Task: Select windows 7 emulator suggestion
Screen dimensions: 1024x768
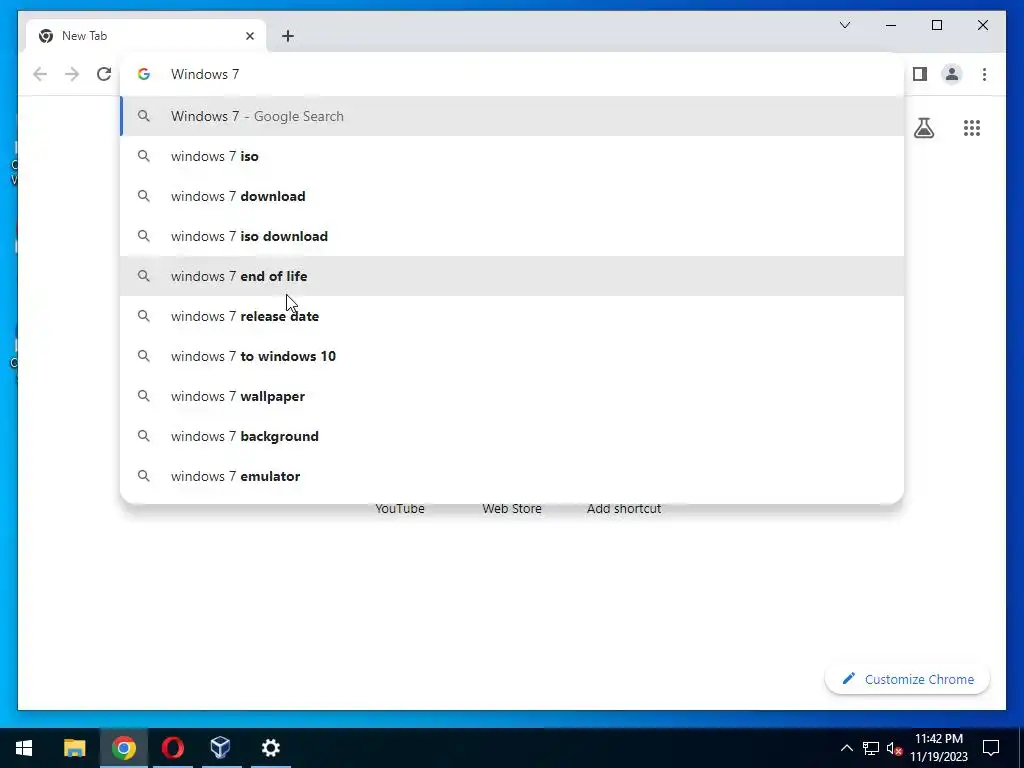Action: click(512, 476)
